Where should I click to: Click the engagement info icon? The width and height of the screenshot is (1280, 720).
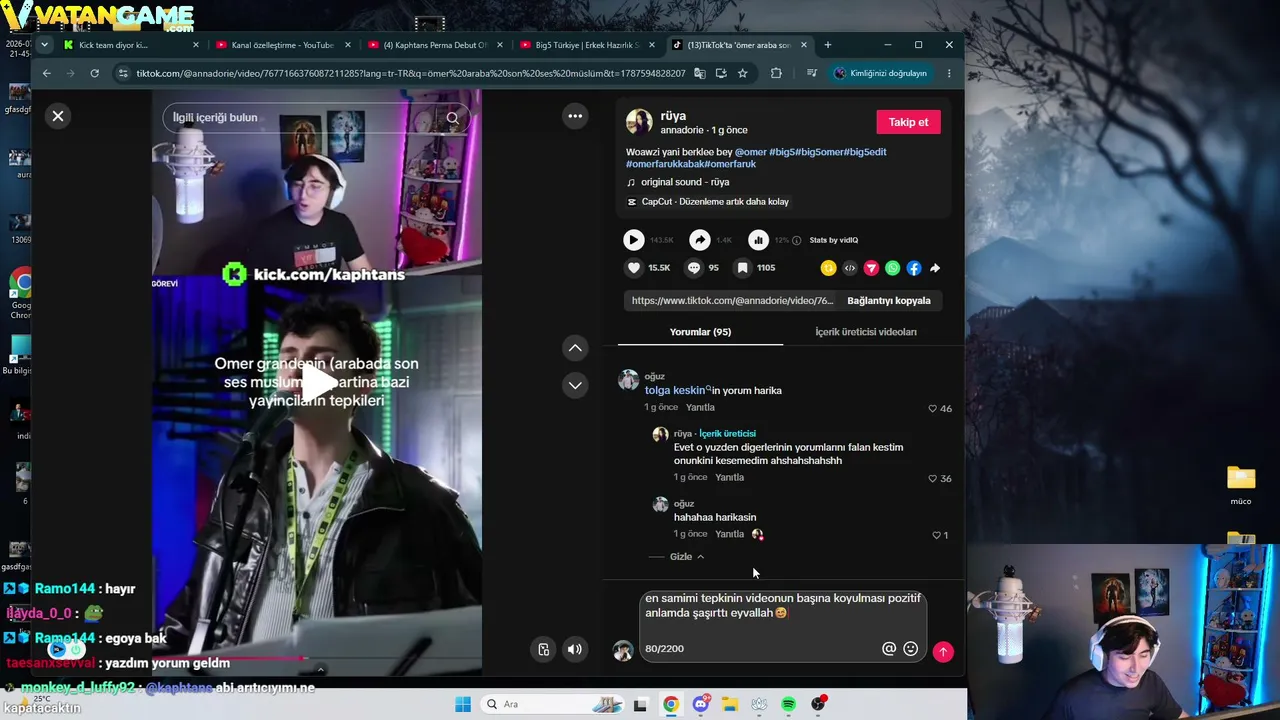(796, 240)
